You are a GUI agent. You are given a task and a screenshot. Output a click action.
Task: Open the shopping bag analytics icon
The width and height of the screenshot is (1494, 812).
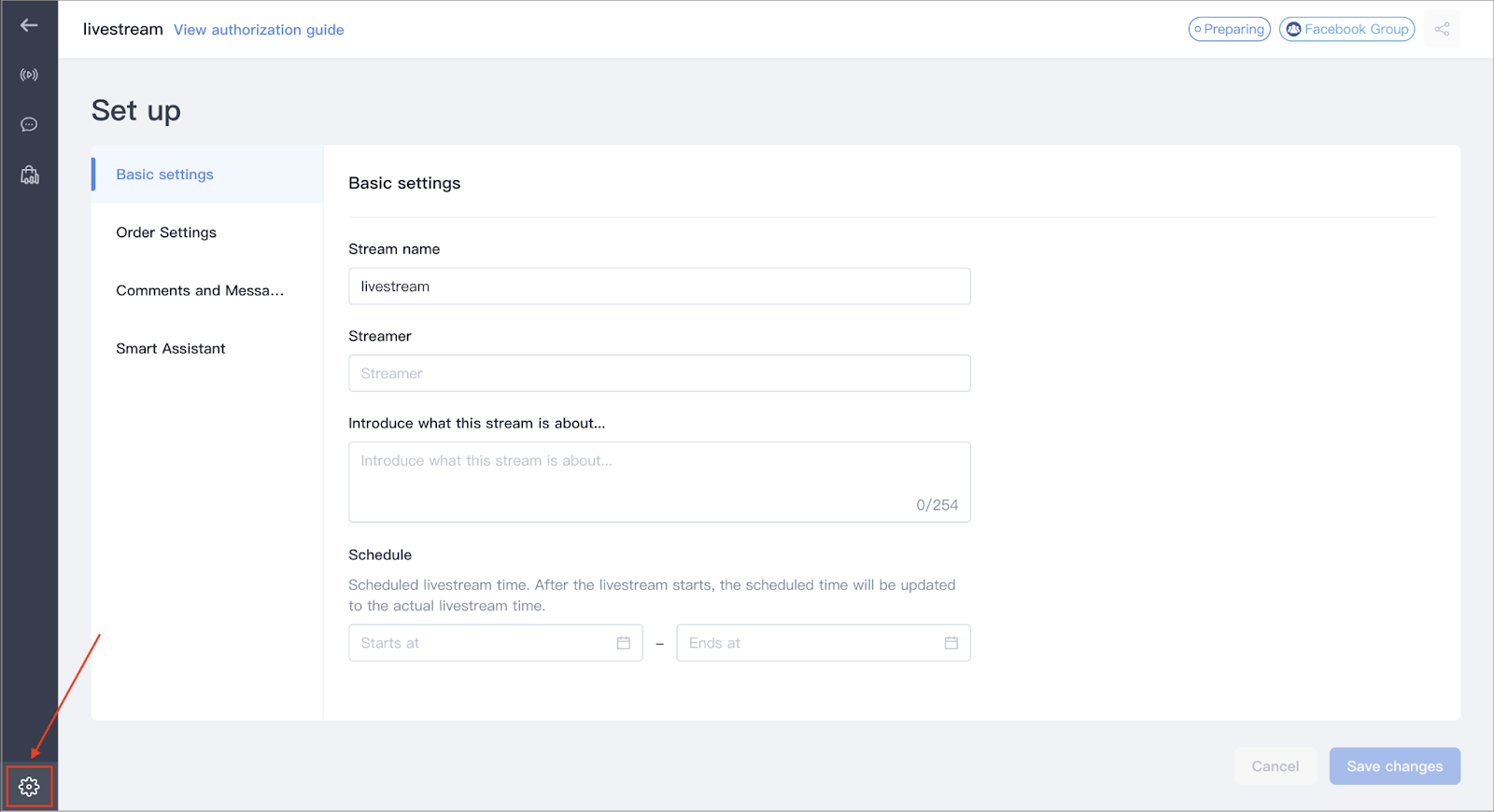coord(29,175)
